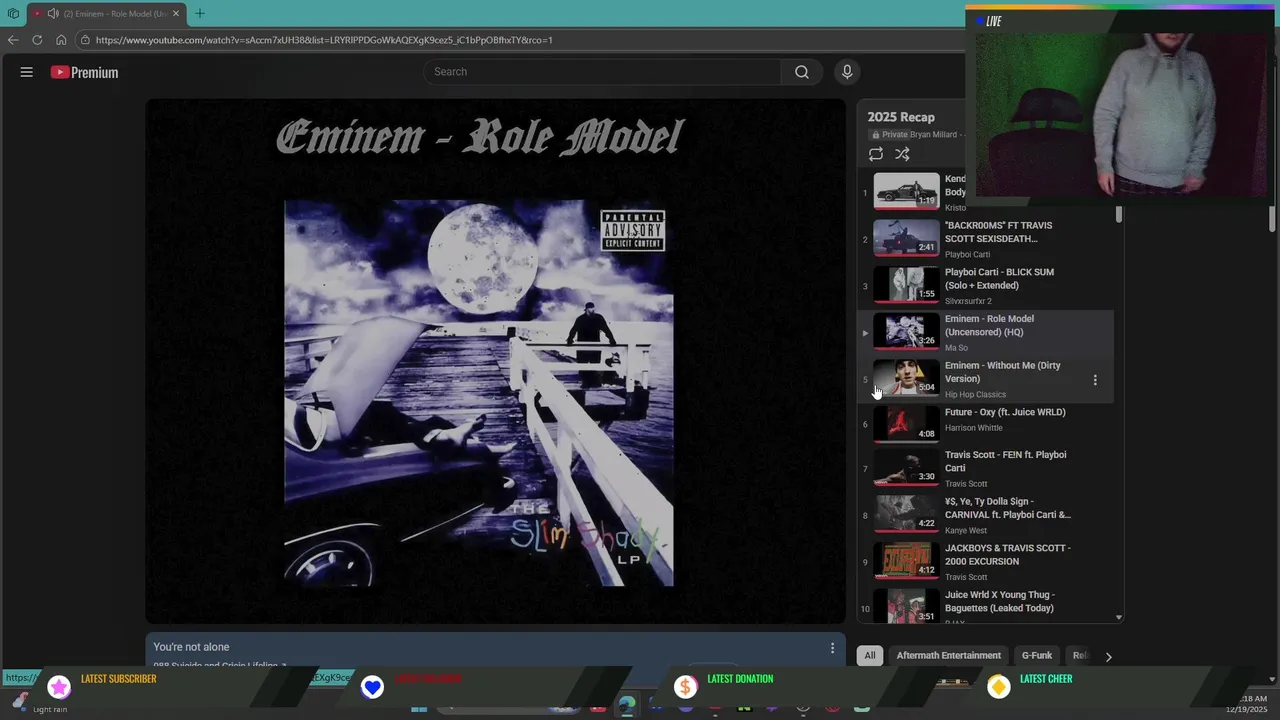This screenshot has width=1280, height=720.
Task: Click the playlist scrollbar down arrow
Action: tap(1119, 618)
